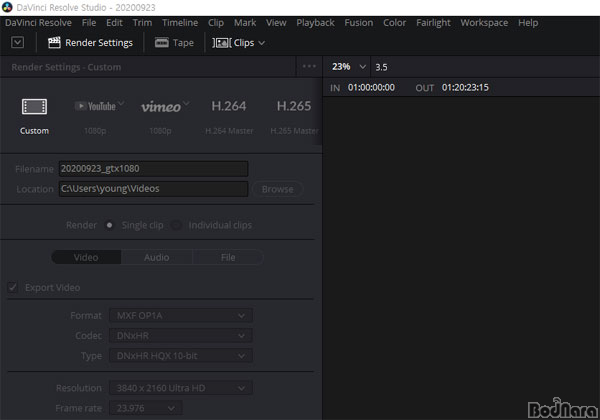The height and width of the screenshot is (420, 600).
Task: Select the Custom render preset film icon
Action: [34, 107]
